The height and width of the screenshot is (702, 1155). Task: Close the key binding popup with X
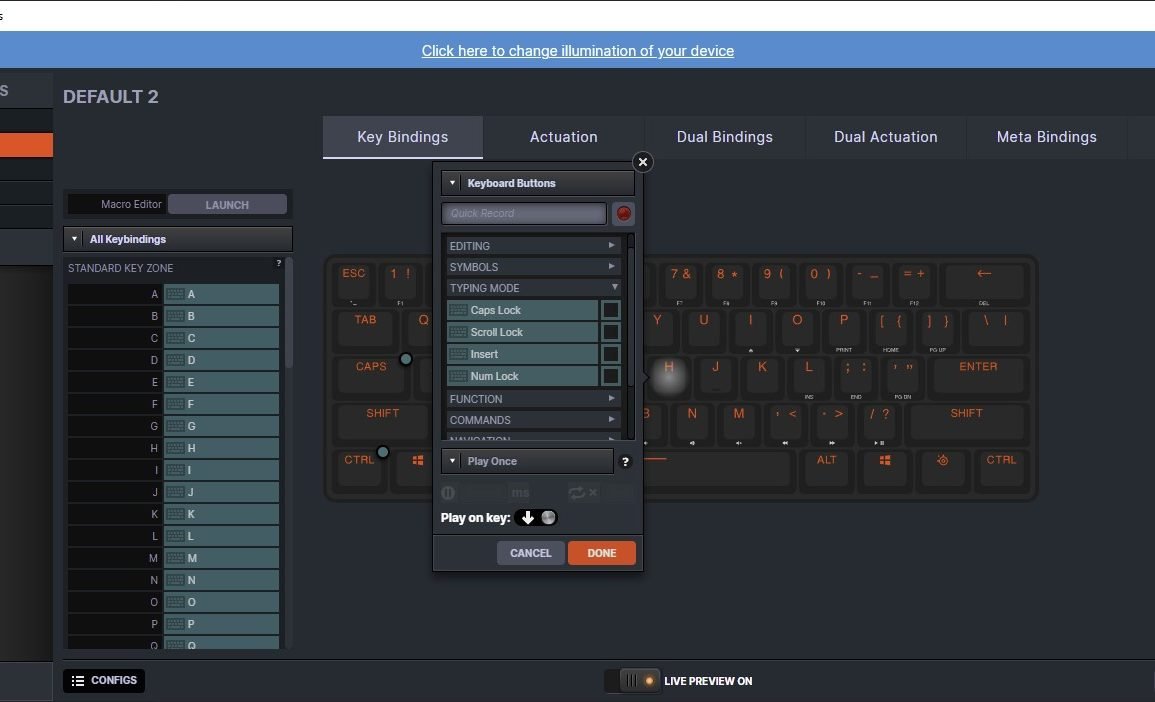(642, 162)
